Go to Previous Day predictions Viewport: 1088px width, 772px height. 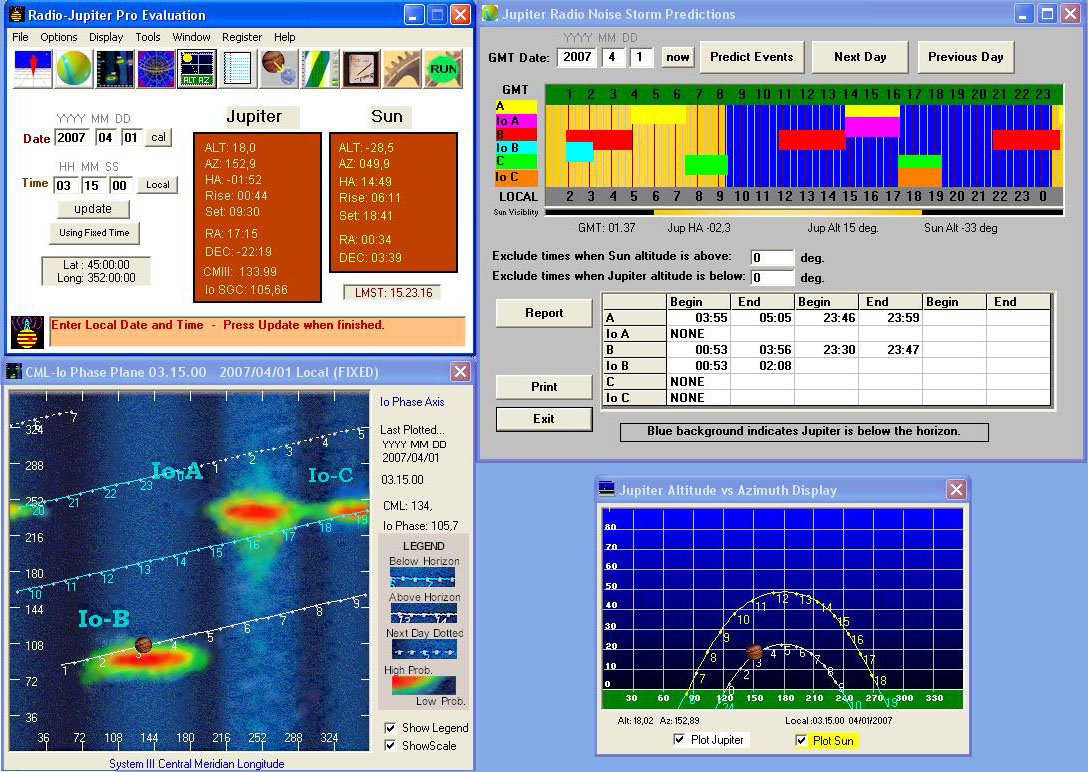pos(965,57)
